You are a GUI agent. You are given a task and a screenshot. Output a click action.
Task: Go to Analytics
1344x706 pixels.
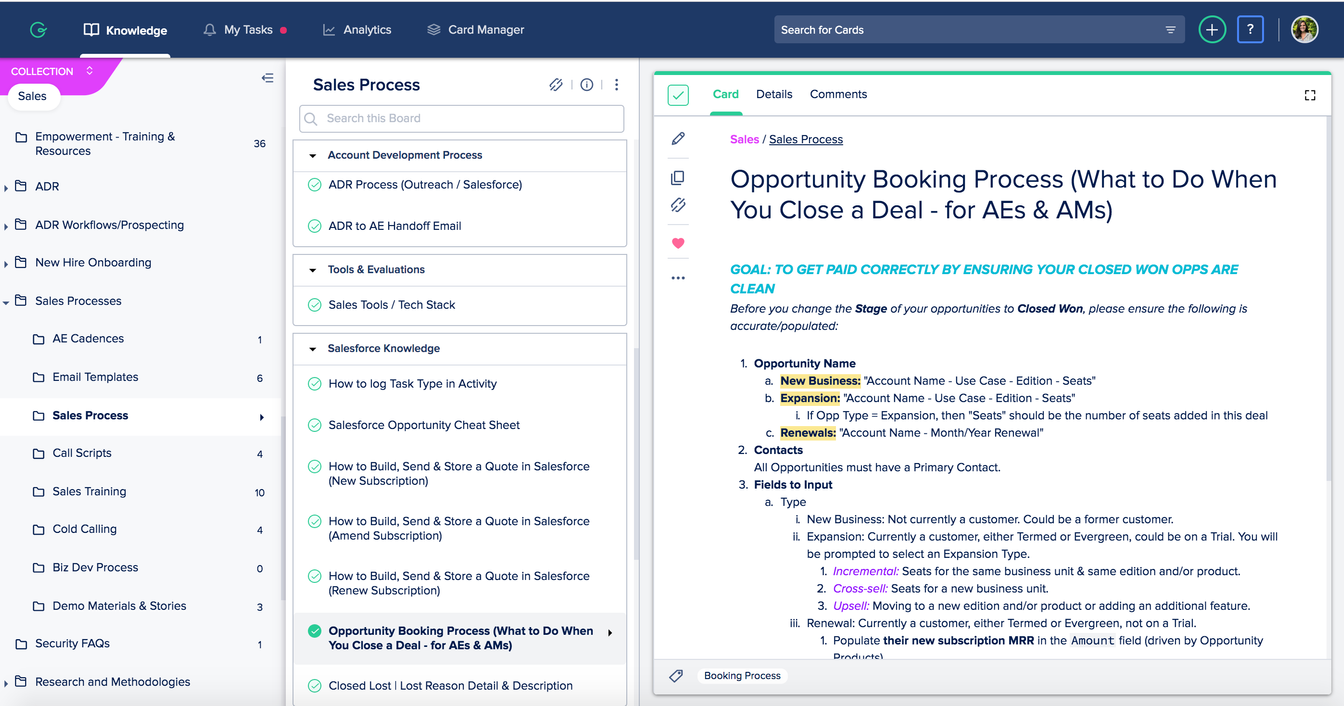(357, 30)
